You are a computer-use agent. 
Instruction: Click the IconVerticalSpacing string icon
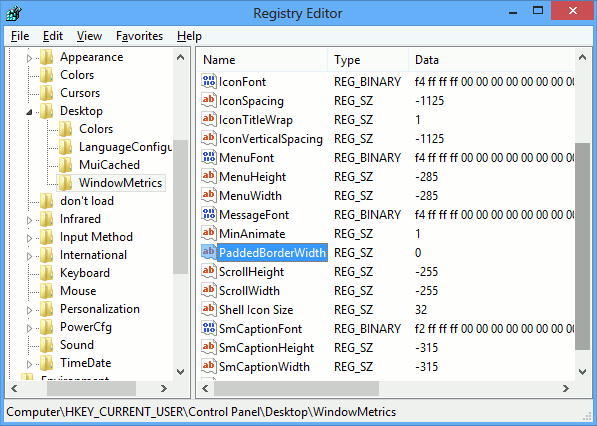tap(209, 138)
